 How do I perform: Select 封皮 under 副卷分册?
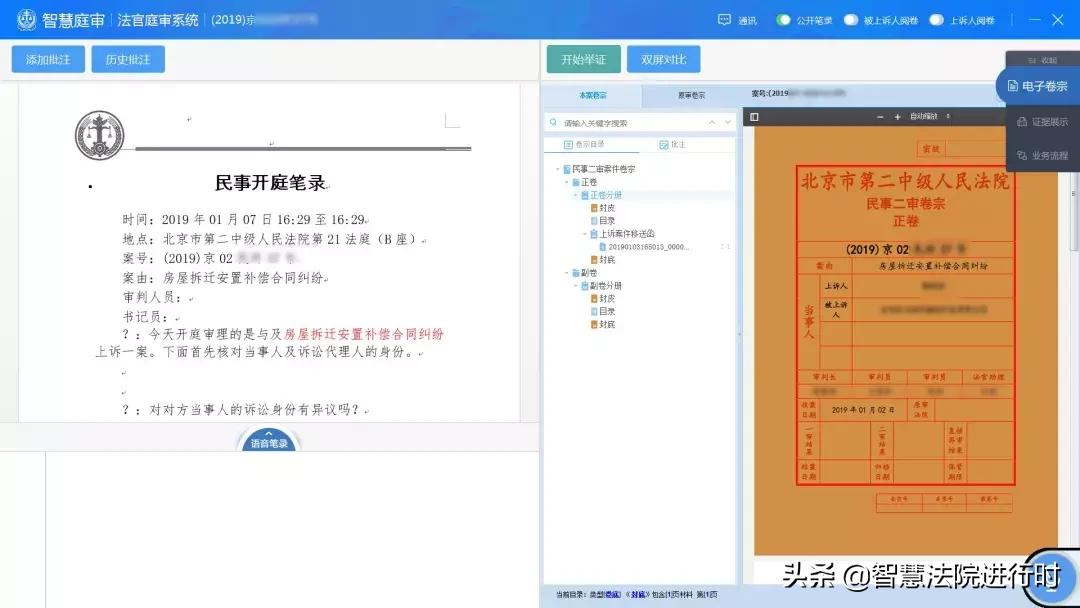[607, 298]
